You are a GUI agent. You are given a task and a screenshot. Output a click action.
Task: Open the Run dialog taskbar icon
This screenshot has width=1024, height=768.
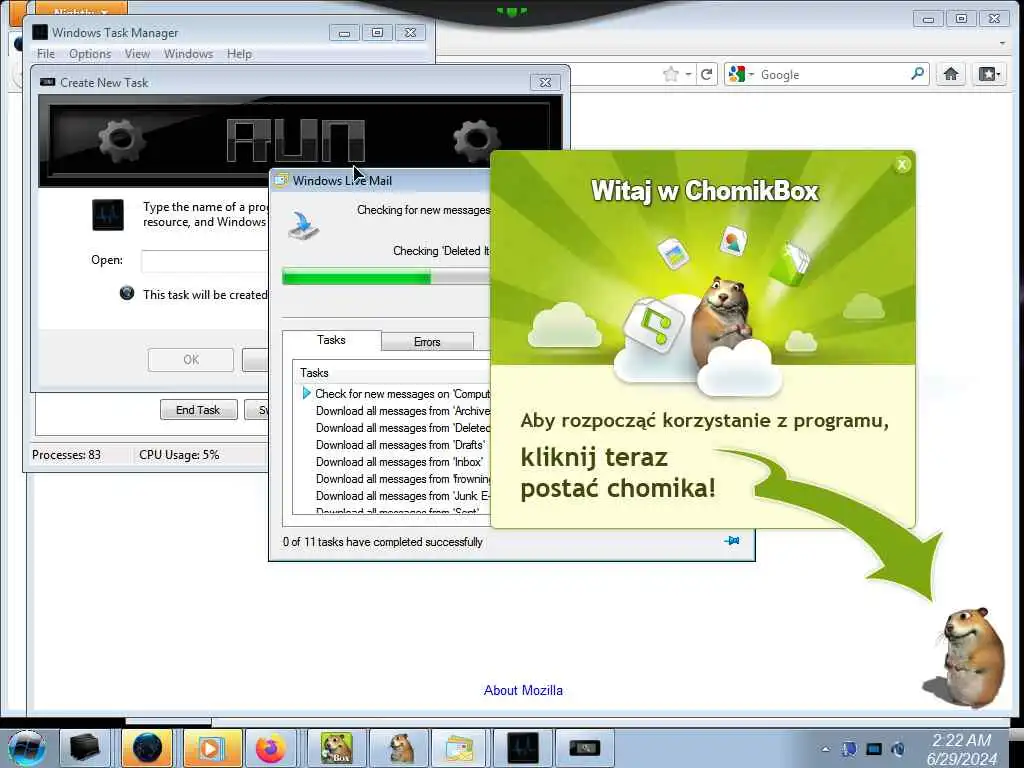584,748
